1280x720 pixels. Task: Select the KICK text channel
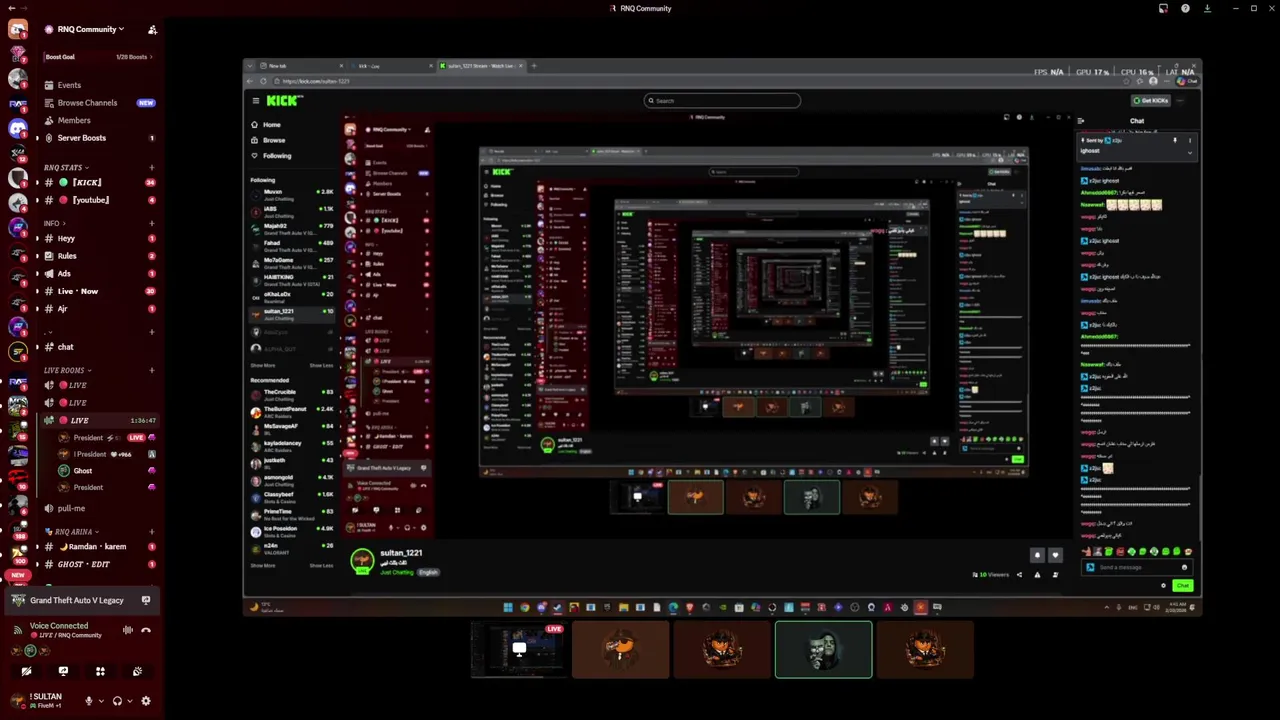(98, 183)
